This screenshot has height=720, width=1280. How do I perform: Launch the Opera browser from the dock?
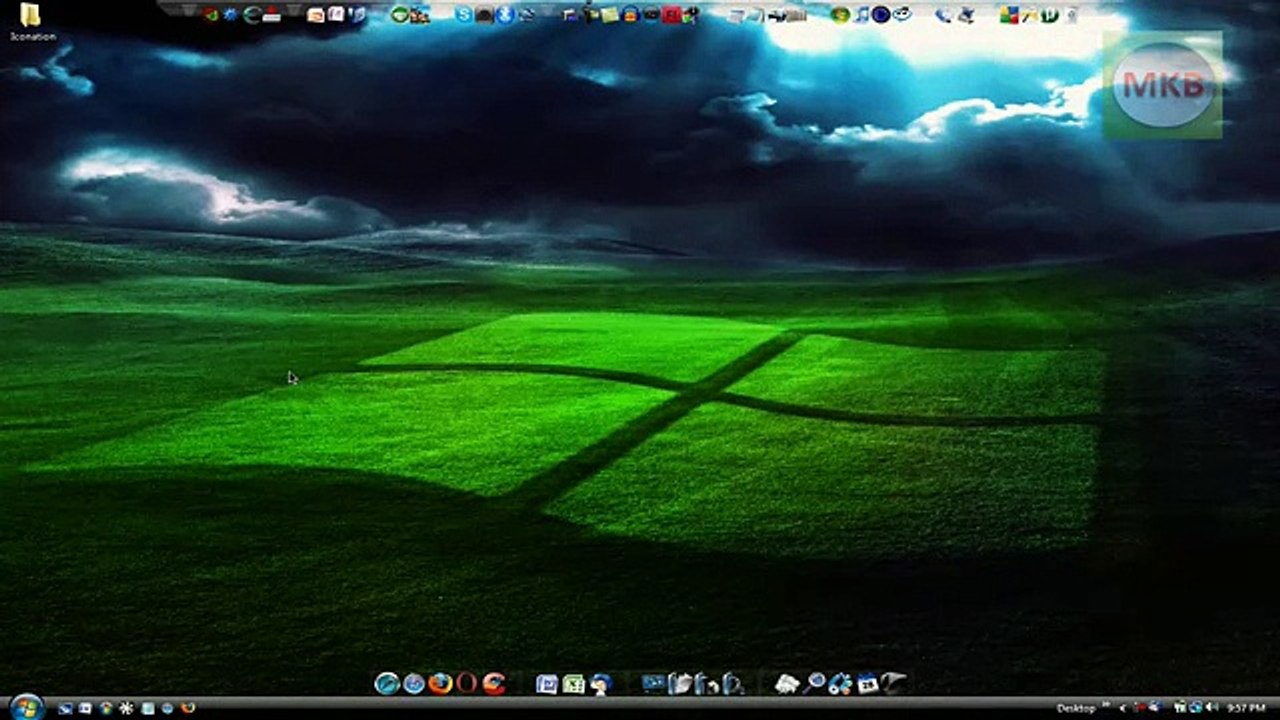point(467,683)
